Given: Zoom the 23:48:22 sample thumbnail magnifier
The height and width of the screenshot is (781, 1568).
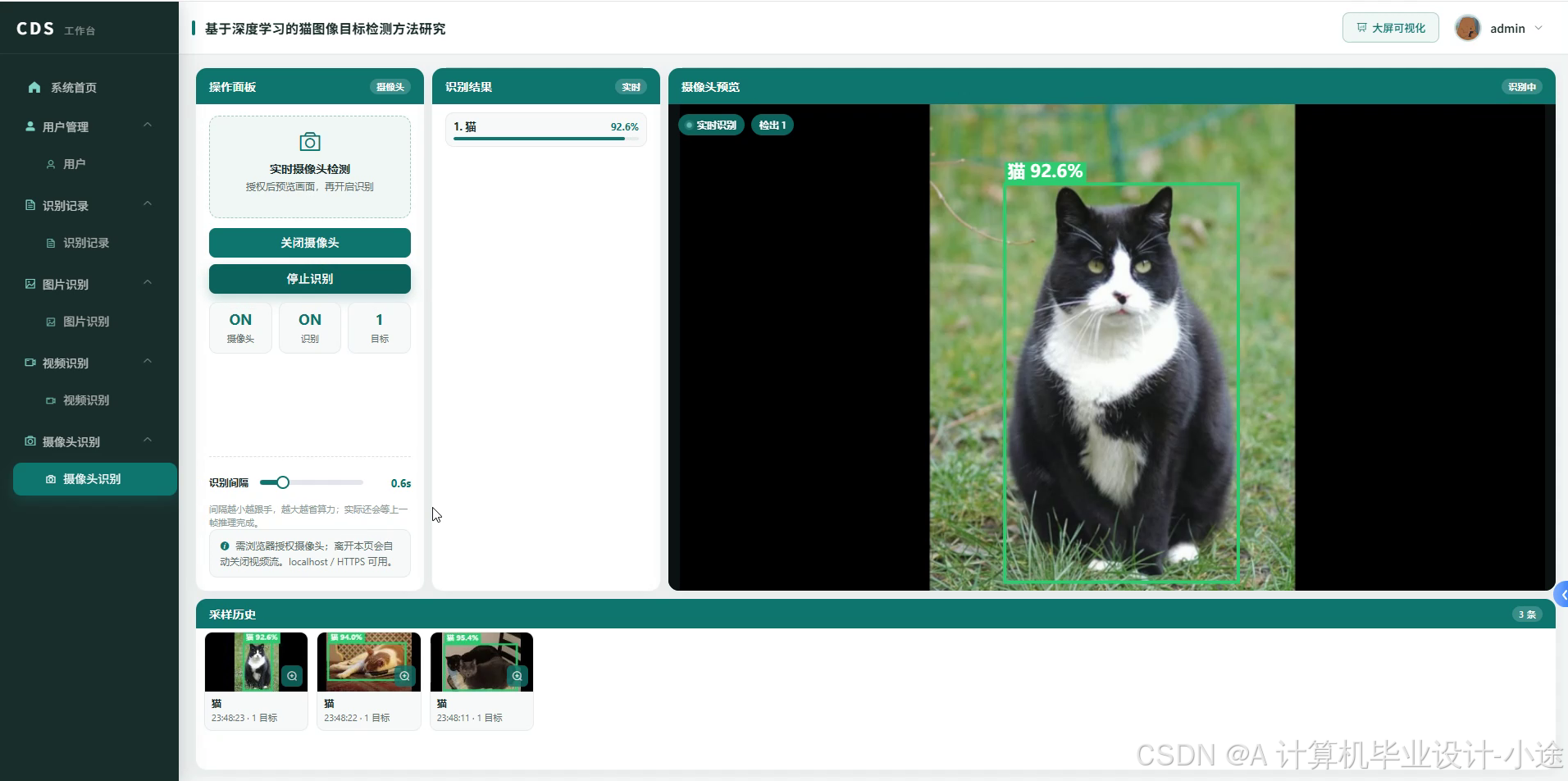Looking at the screenshot, I should 404,675.
